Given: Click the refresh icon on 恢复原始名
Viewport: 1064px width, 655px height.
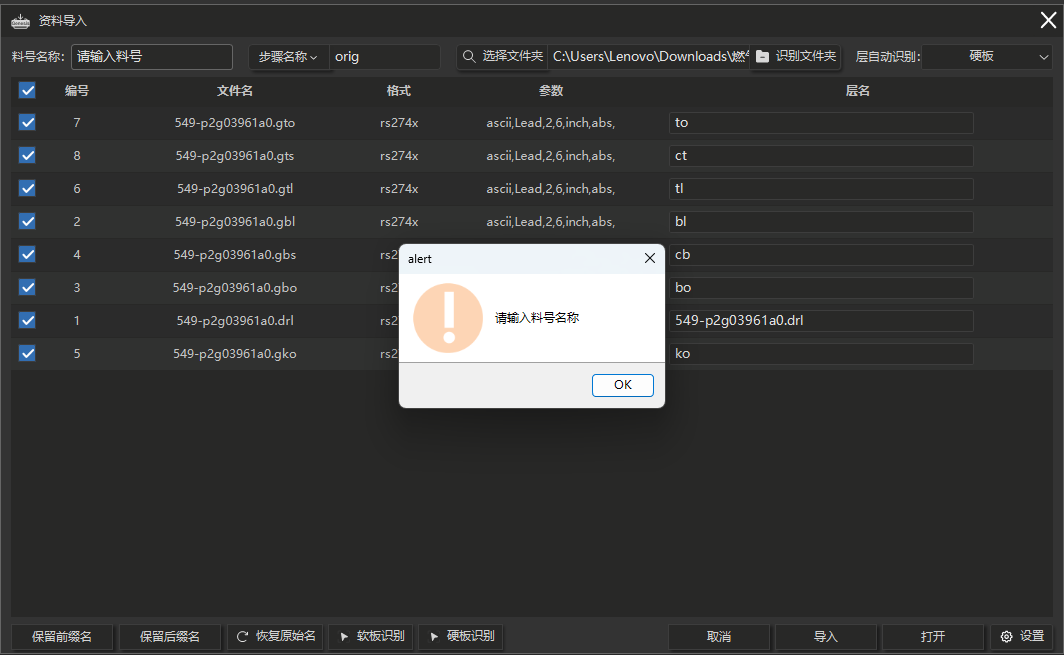Looking at the screenshot, I should pyautogui.click(x=242, y=637).
